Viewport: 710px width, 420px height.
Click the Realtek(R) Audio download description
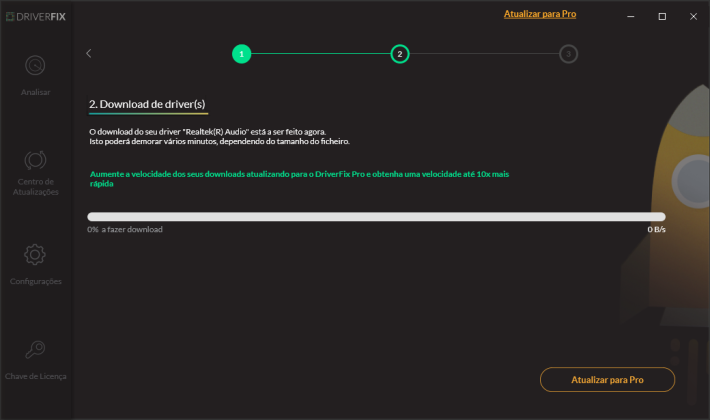tap(219, 137)
